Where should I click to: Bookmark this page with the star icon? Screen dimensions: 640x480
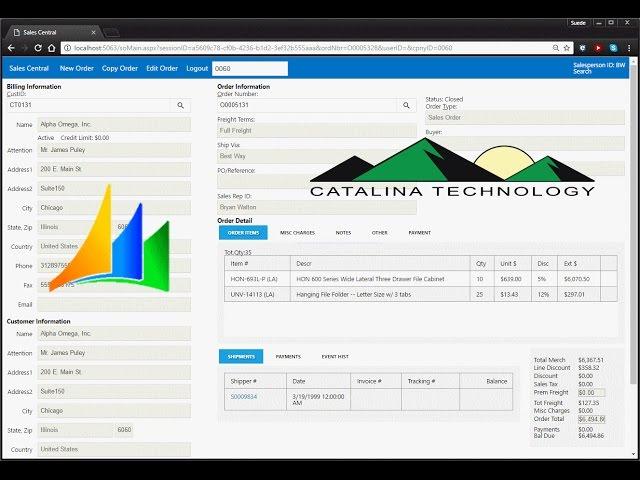[567, 48]
